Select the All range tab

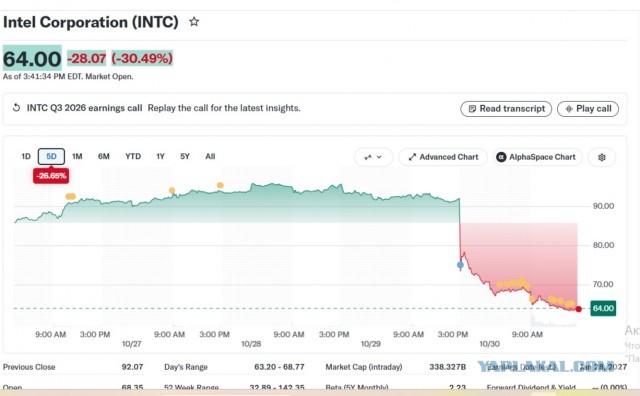tap(210, 156)
